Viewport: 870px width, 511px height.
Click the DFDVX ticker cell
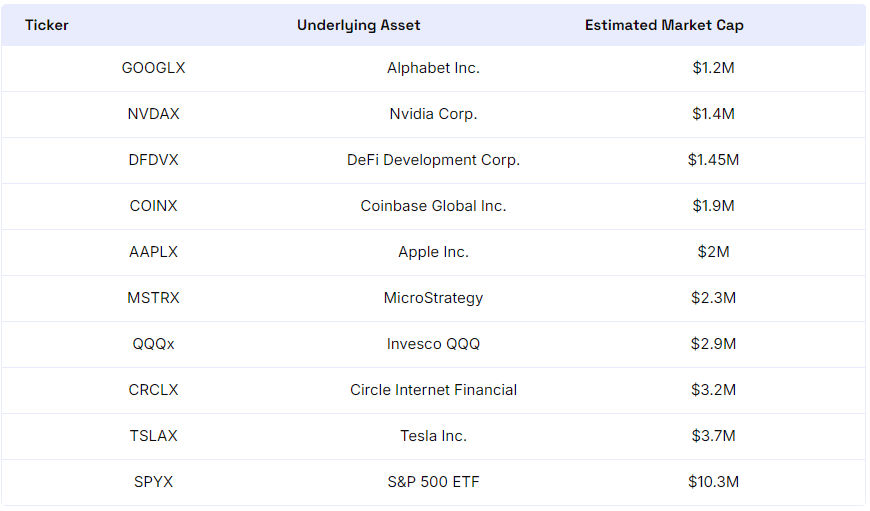click(153, 160)
